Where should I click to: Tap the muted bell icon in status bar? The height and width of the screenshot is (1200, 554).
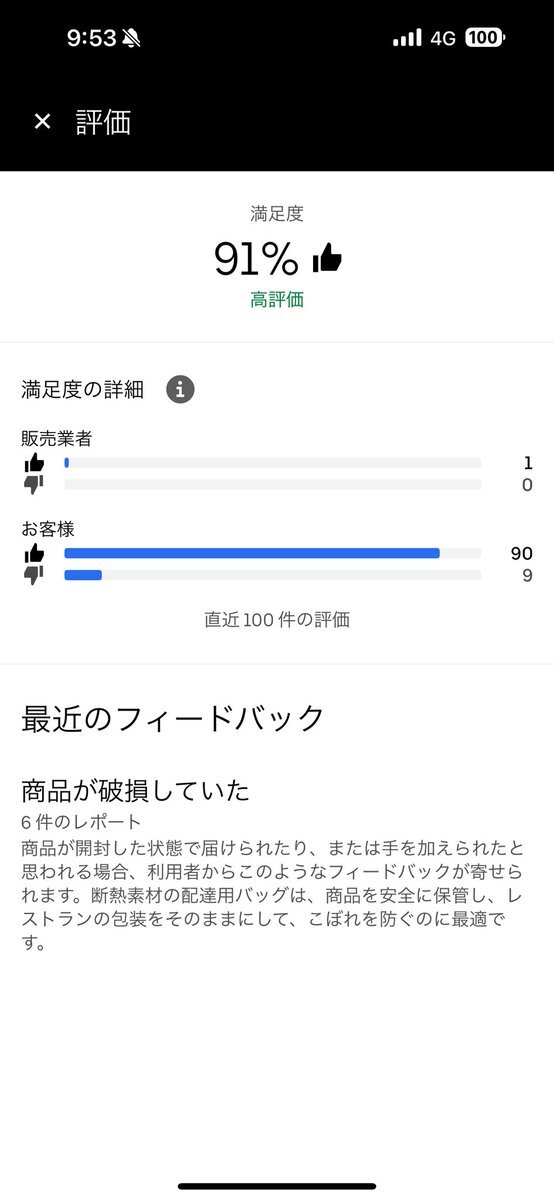[x=131, y=38]
